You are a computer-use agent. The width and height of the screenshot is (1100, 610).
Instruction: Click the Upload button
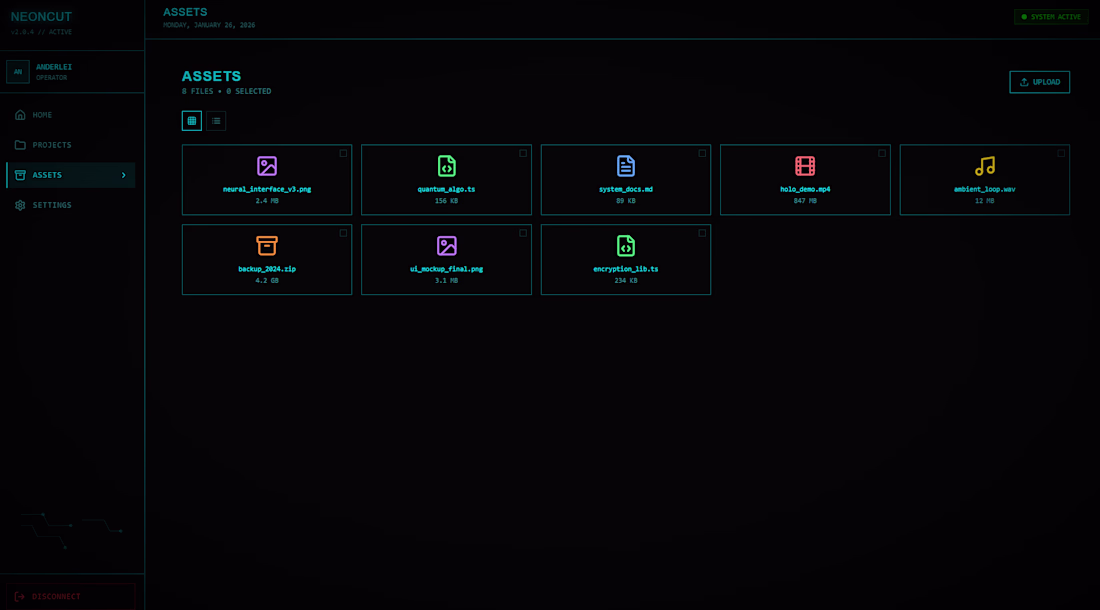click(1040, 82)
